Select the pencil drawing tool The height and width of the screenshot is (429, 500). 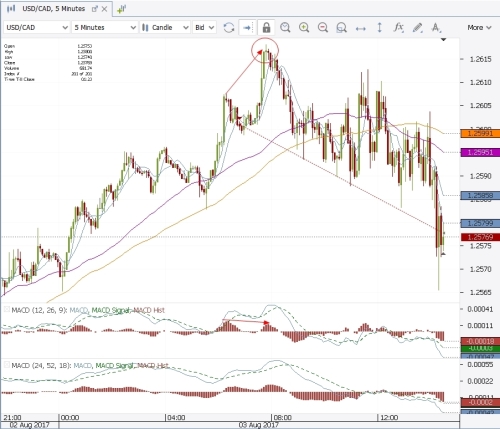point(417,28)
